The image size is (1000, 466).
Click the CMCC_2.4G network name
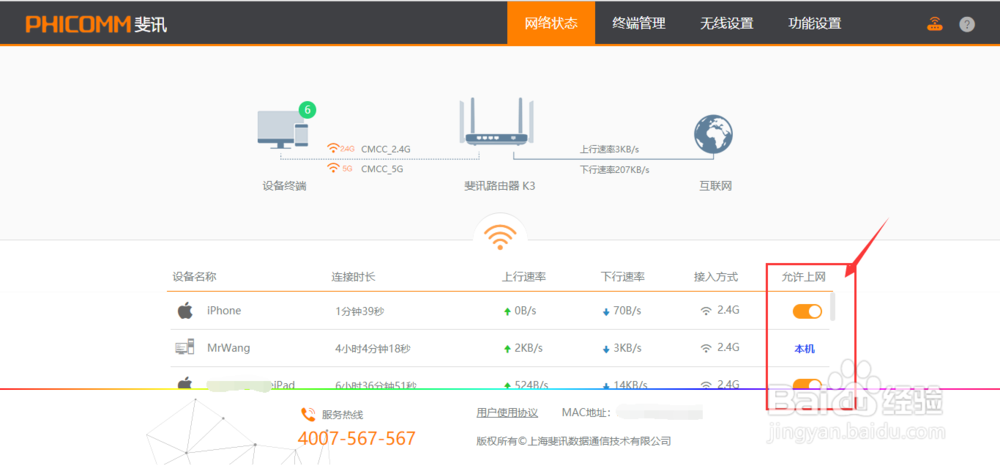[386, 149]
